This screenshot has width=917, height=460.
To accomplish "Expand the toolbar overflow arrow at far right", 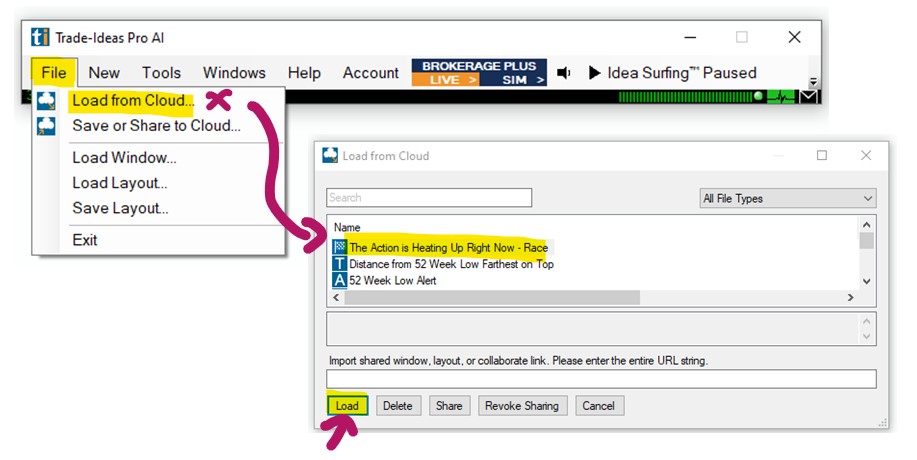I will [814, 82].
